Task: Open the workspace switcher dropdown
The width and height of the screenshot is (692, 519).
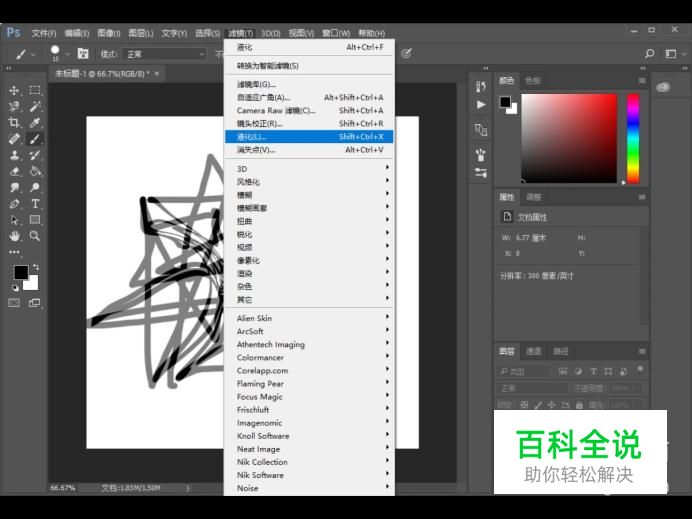Action: tap(675, 54)
